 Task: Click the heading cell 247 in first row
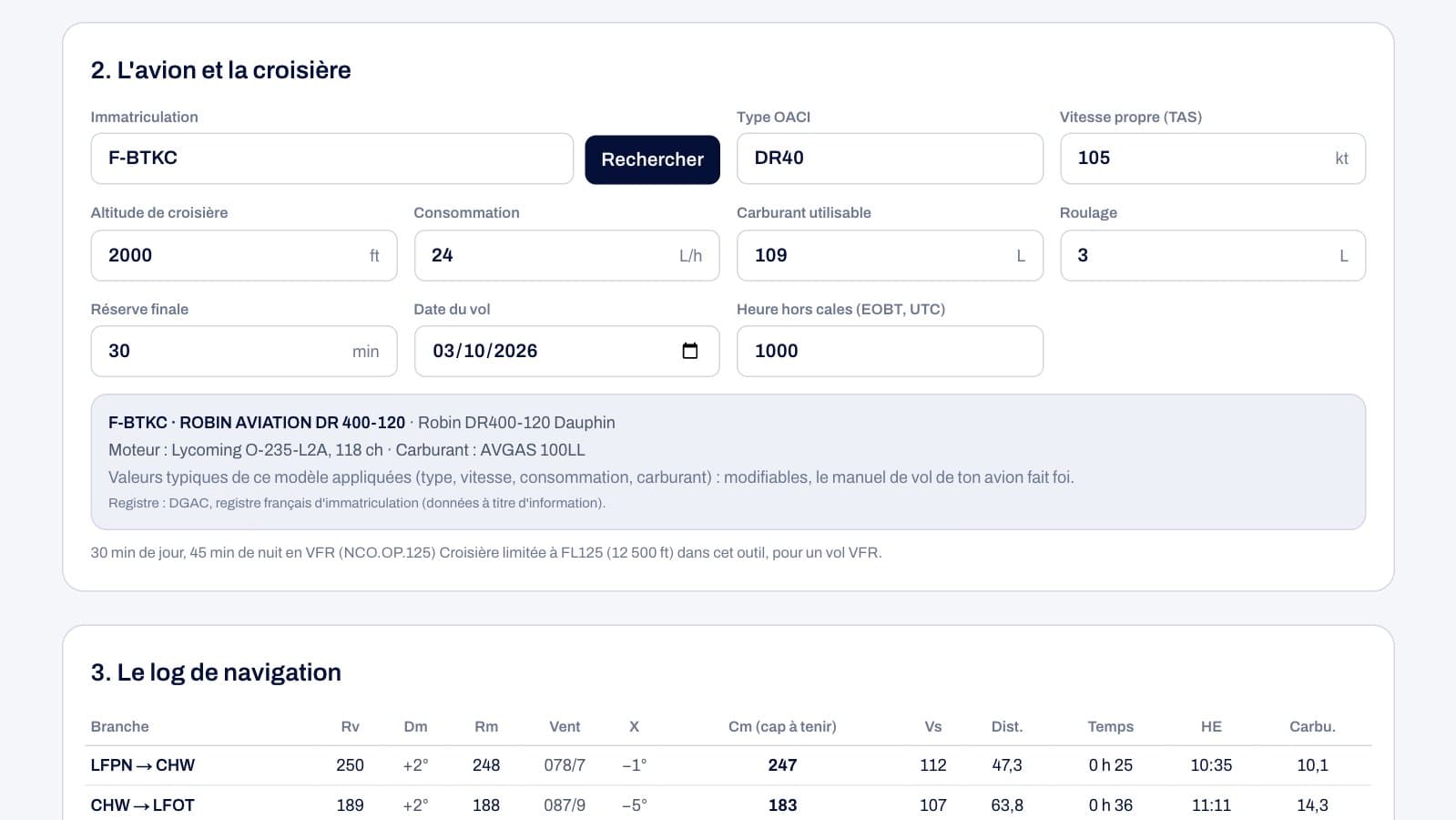[x=782, y=765]
